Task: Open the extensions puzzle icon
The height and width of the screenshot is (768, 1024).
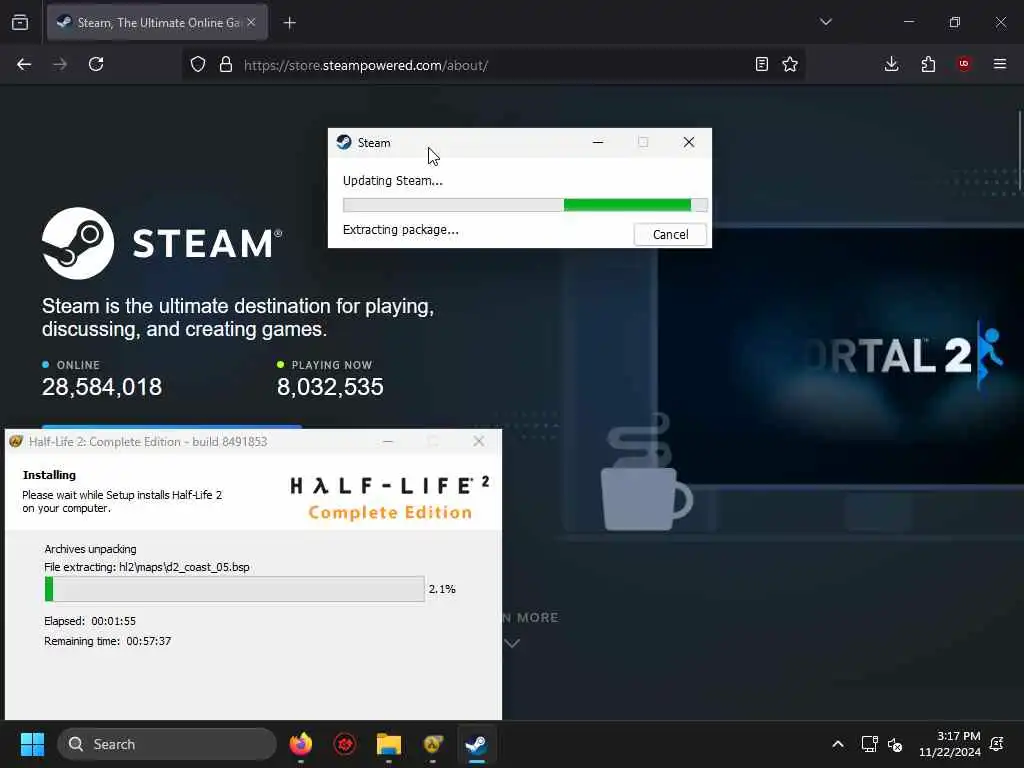Action: (928, 64)
